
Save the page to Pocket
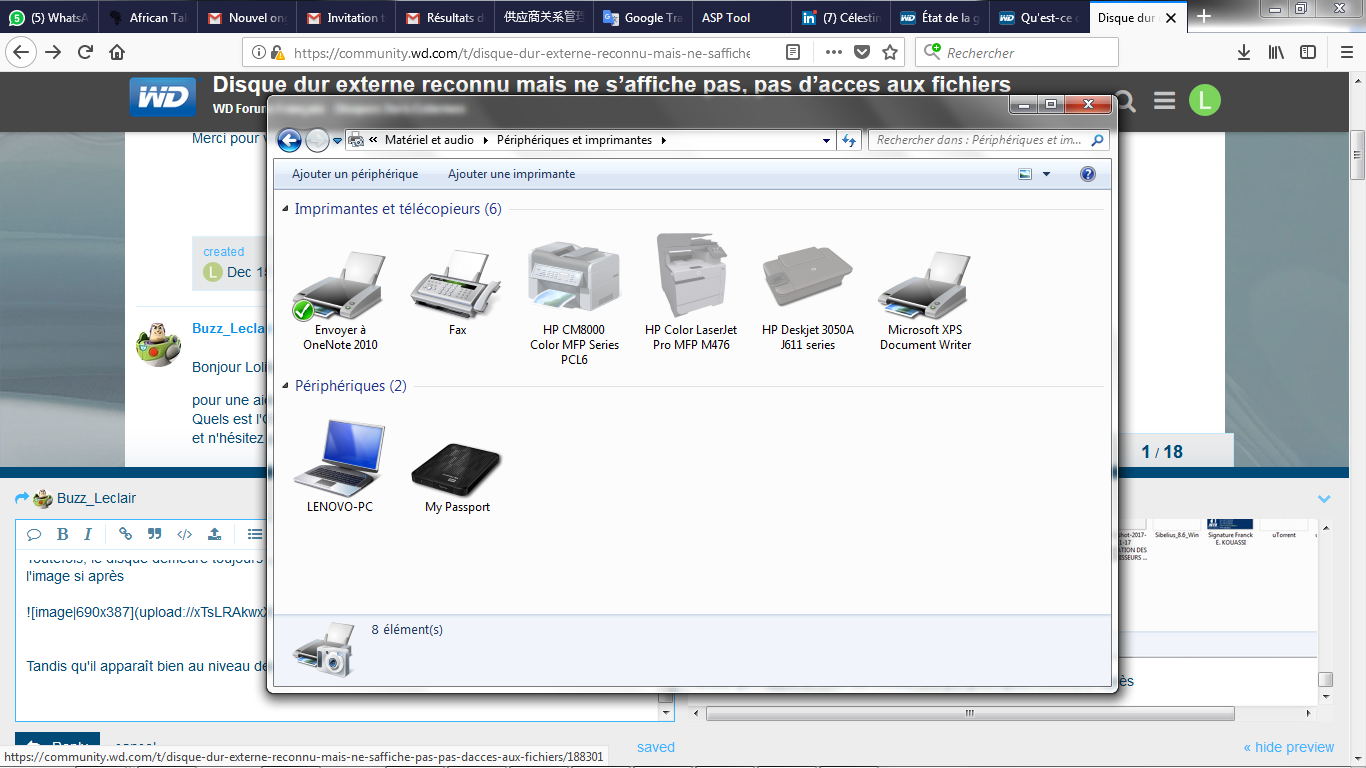point(861,52)
